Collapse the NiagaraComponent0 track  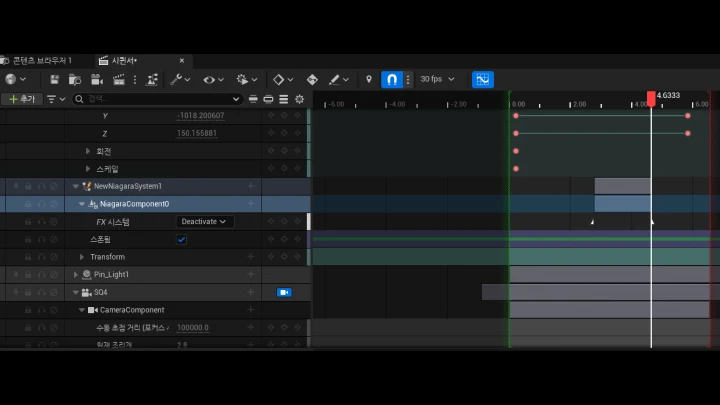point(82,204)
